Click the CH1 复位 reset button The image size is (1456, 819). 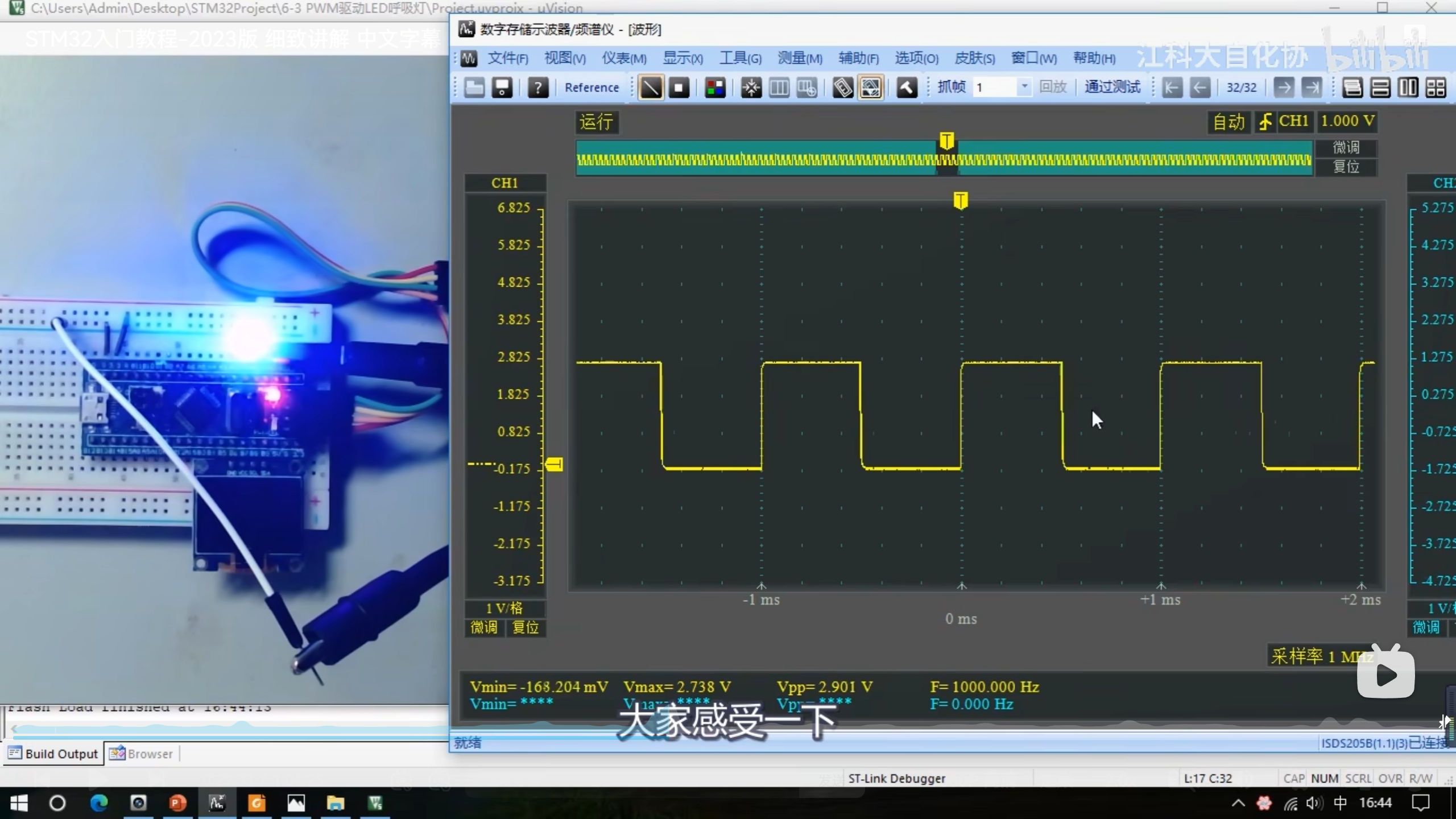click(525, 627)
